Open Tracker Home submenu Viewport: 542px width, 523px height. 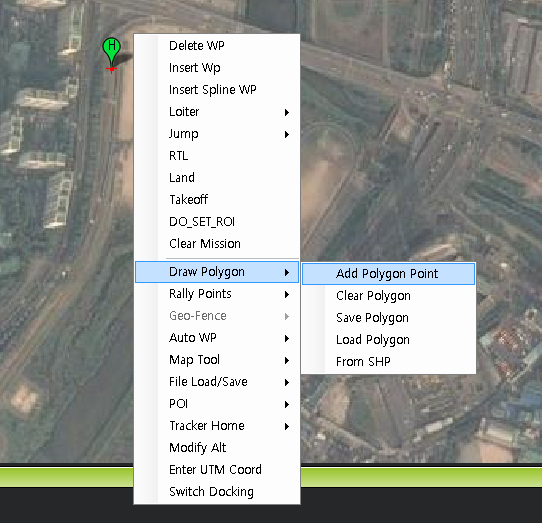point(217,426)
